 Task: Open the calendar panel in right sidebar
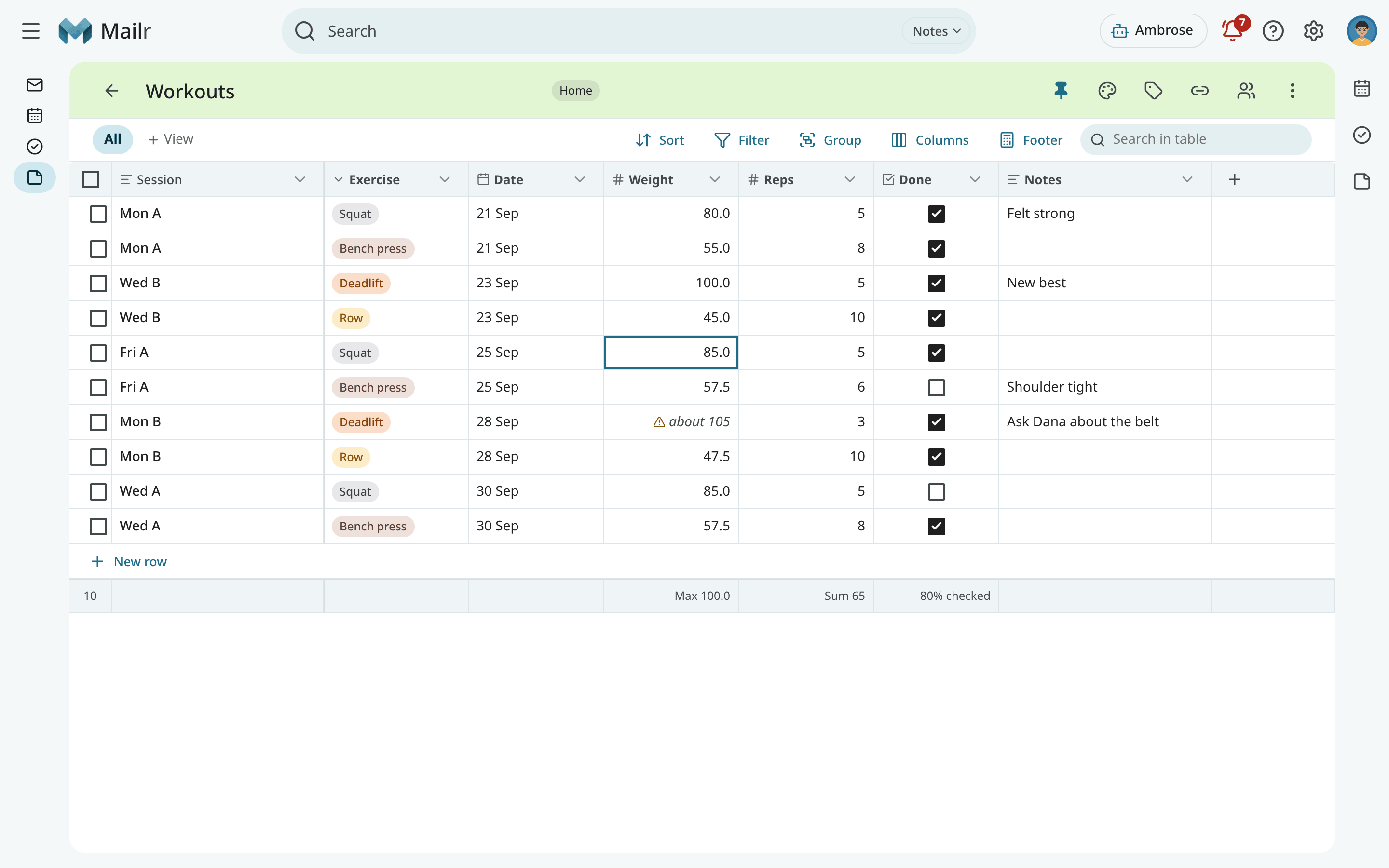[1362, 89]
